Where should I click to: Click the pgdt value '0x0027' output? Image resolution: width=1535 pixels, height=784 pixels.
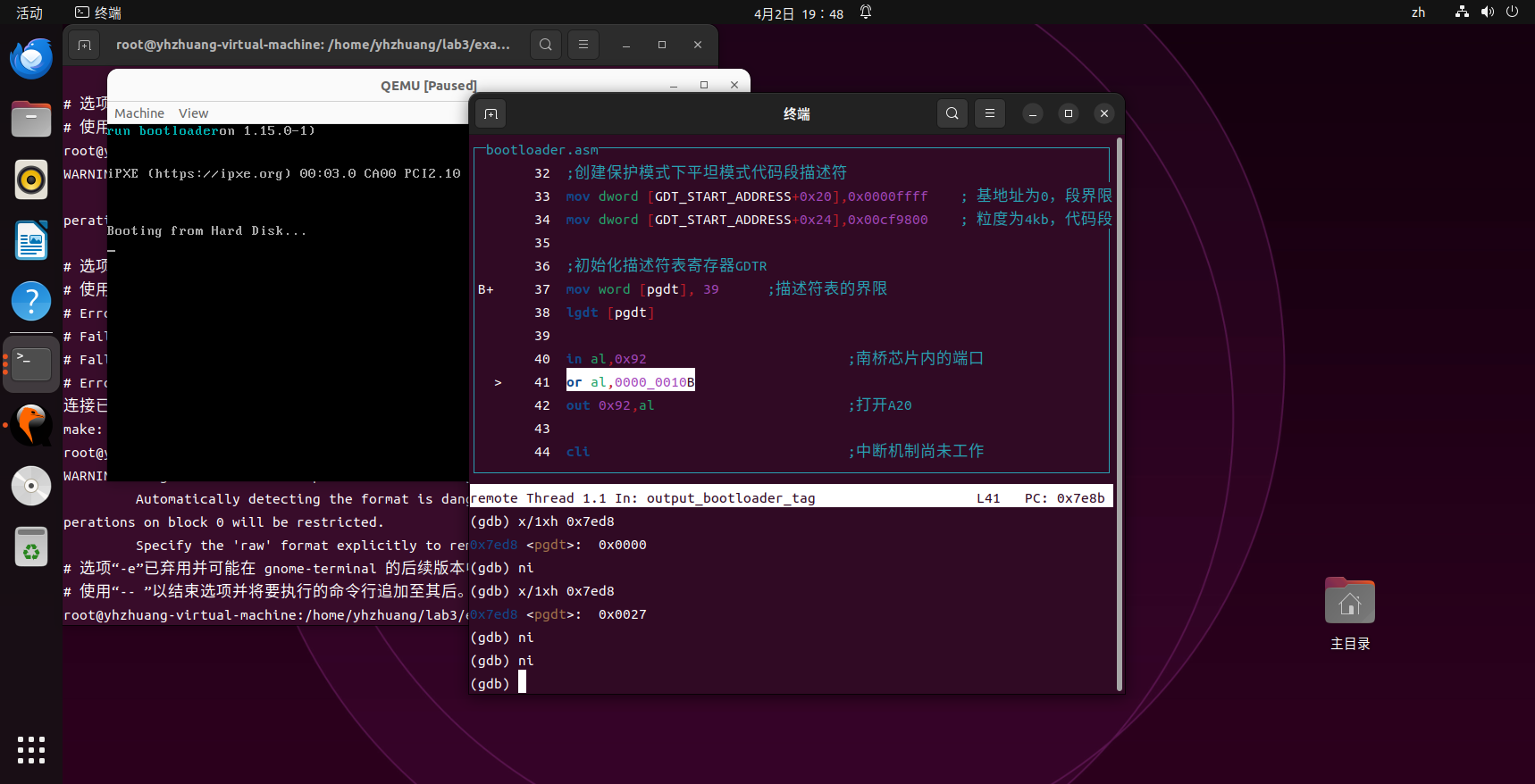pos(622,614)
